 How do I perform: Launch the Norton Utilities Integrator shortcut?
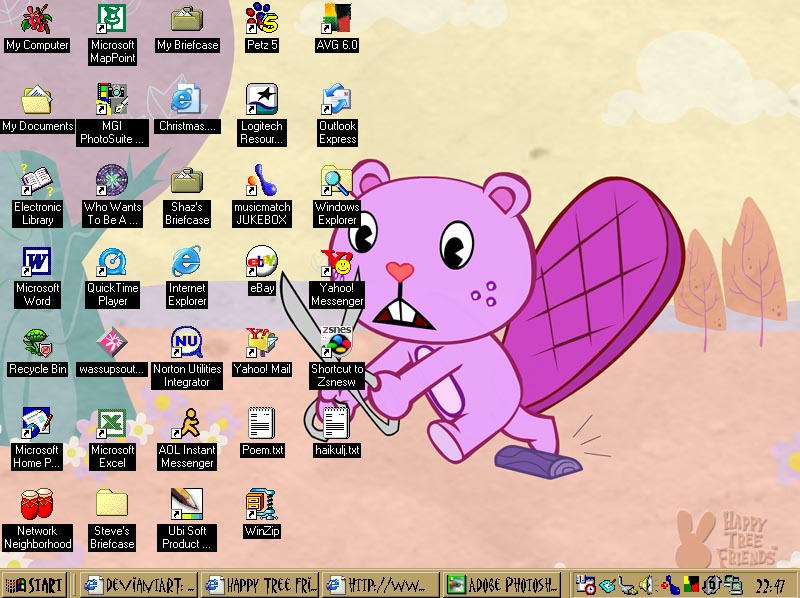[187, 342]
